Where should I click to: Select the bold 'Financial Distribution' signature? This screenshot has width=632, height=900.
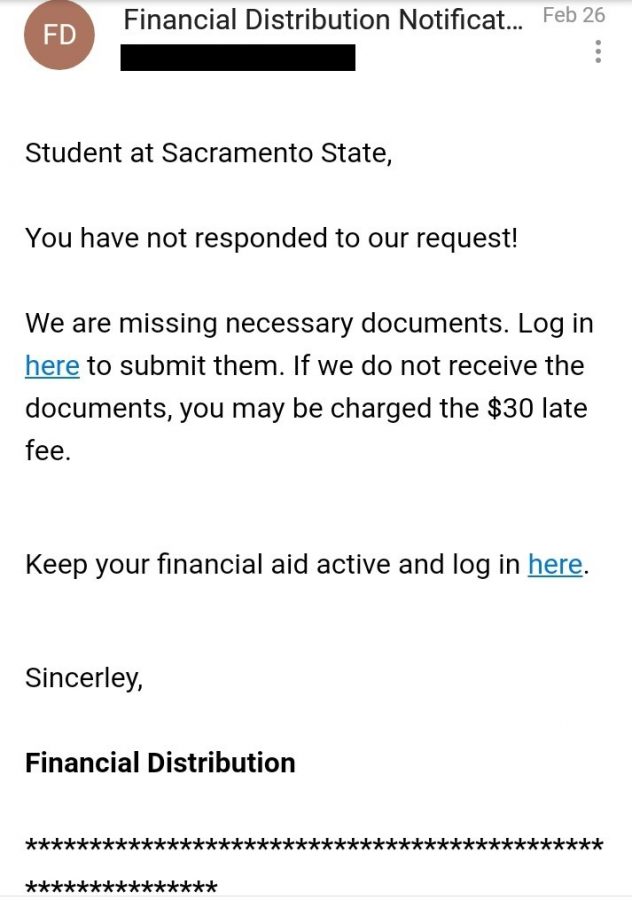160,763
